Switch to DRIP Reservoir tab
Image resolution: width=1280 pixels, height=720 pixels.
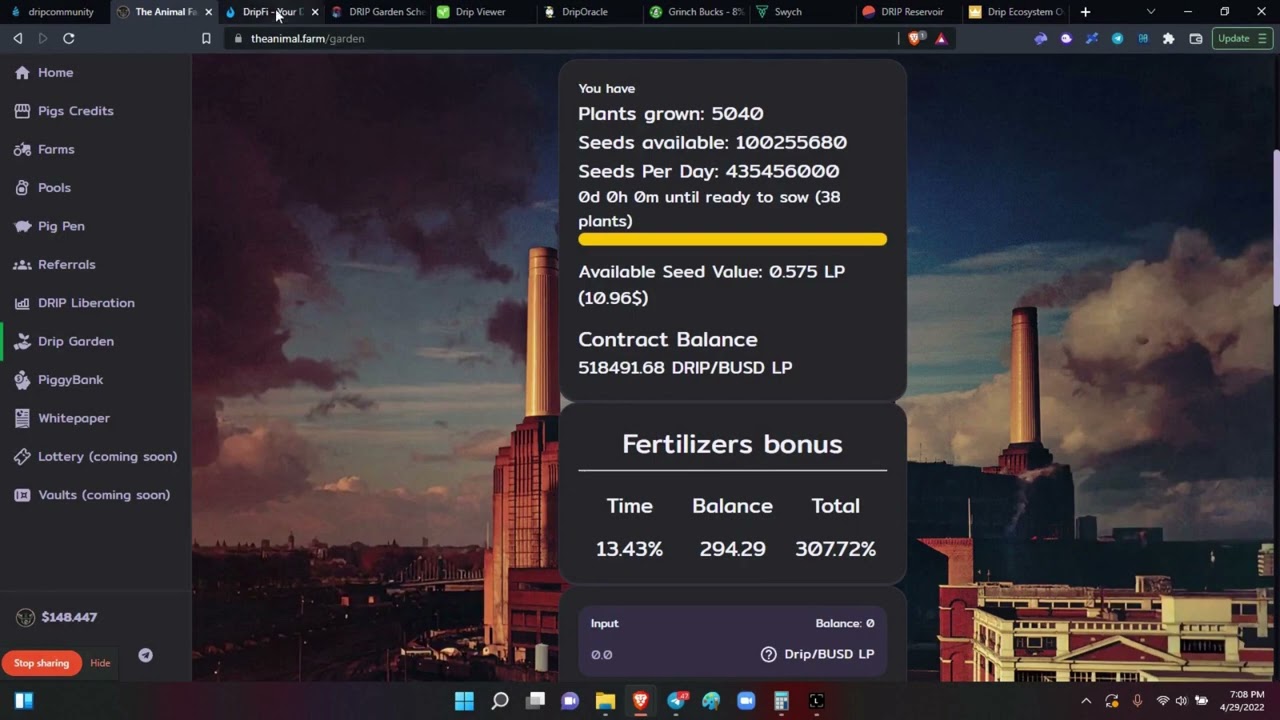point(908,12)
